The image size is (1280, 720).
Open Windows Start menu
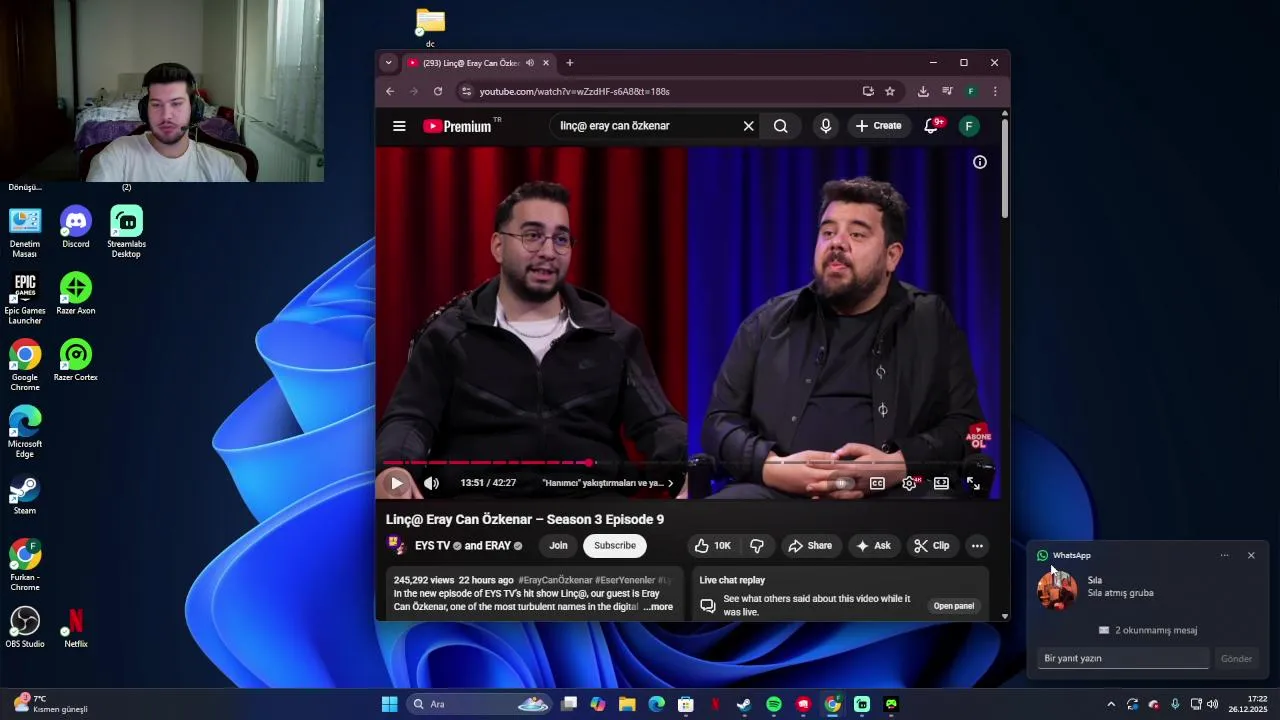tap(389, 704)
